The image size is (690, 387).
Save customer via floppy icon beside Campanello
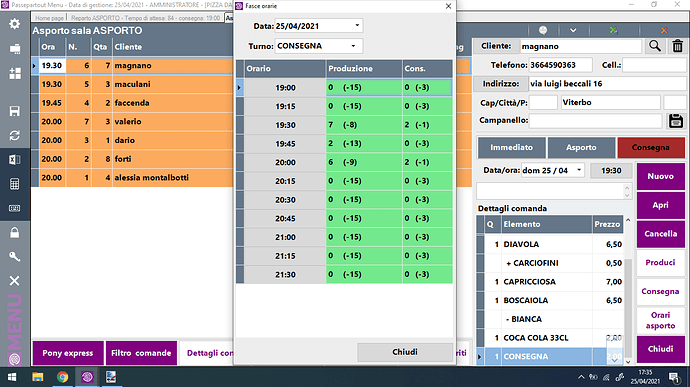(x=676, y=121)
